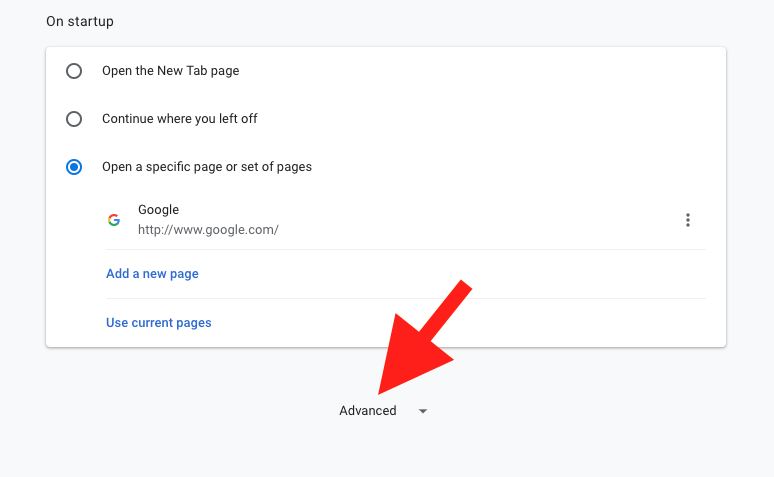Image resolution: width=774 pixels, height=477 pixels.
Task: Click the "Open the New Tab page" label text
Action: (x=170, y=71)
